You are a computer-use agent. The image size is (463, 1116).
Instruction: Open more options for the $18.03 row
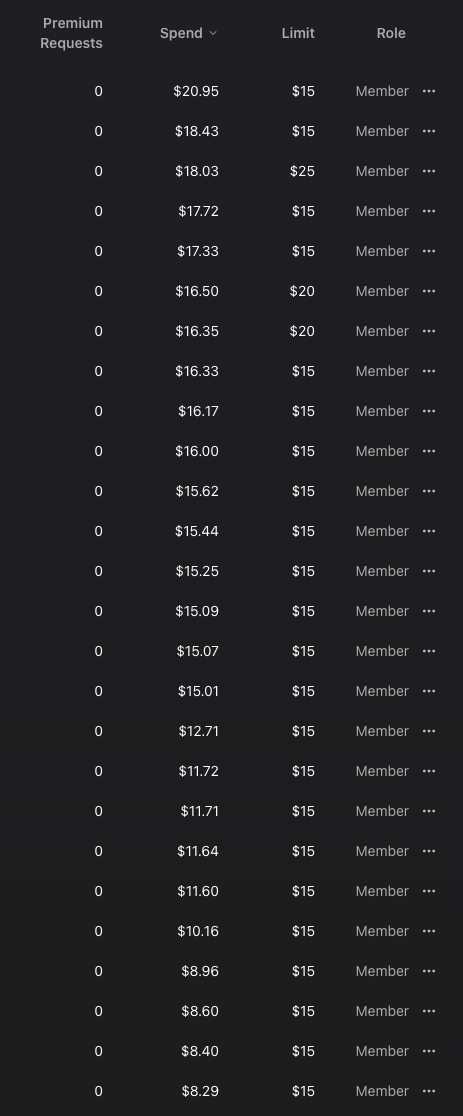coord(429,171)
